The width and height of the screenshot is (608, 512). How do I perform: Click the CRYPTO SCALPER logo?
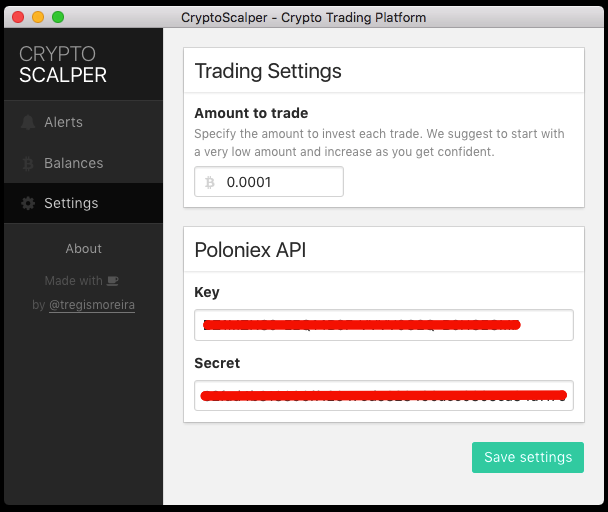(63, 64)
